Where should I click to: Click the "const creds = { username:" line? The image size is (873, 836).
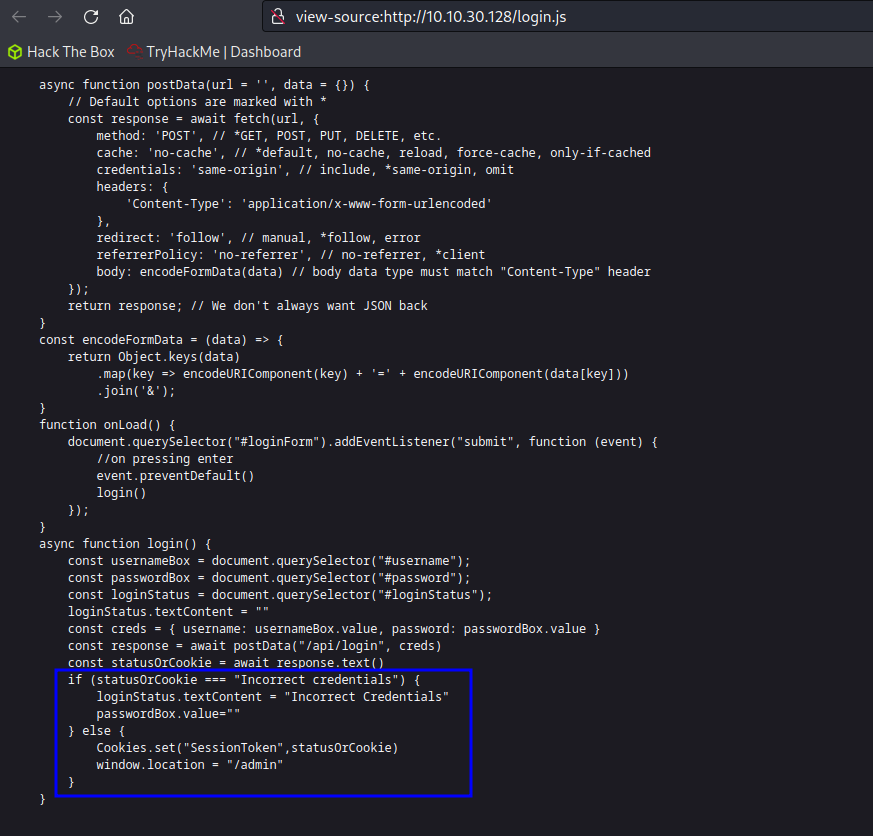click(334, 628)
